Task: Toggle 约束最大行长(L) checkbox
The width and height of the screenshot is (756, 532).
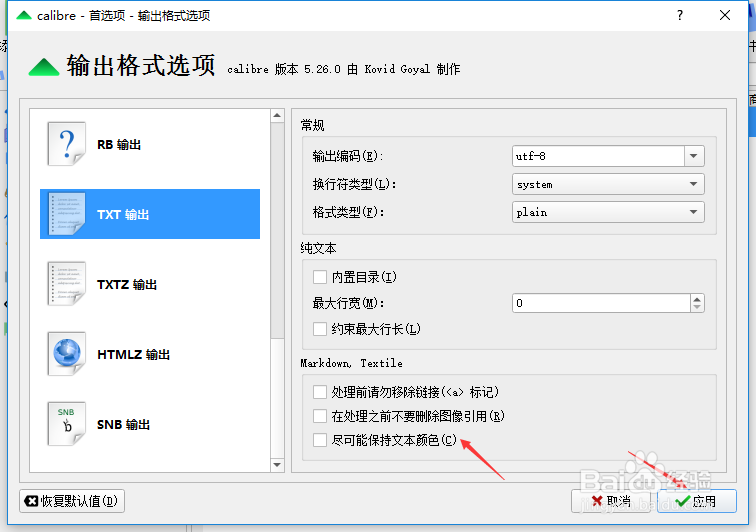Action: (320, 329)
